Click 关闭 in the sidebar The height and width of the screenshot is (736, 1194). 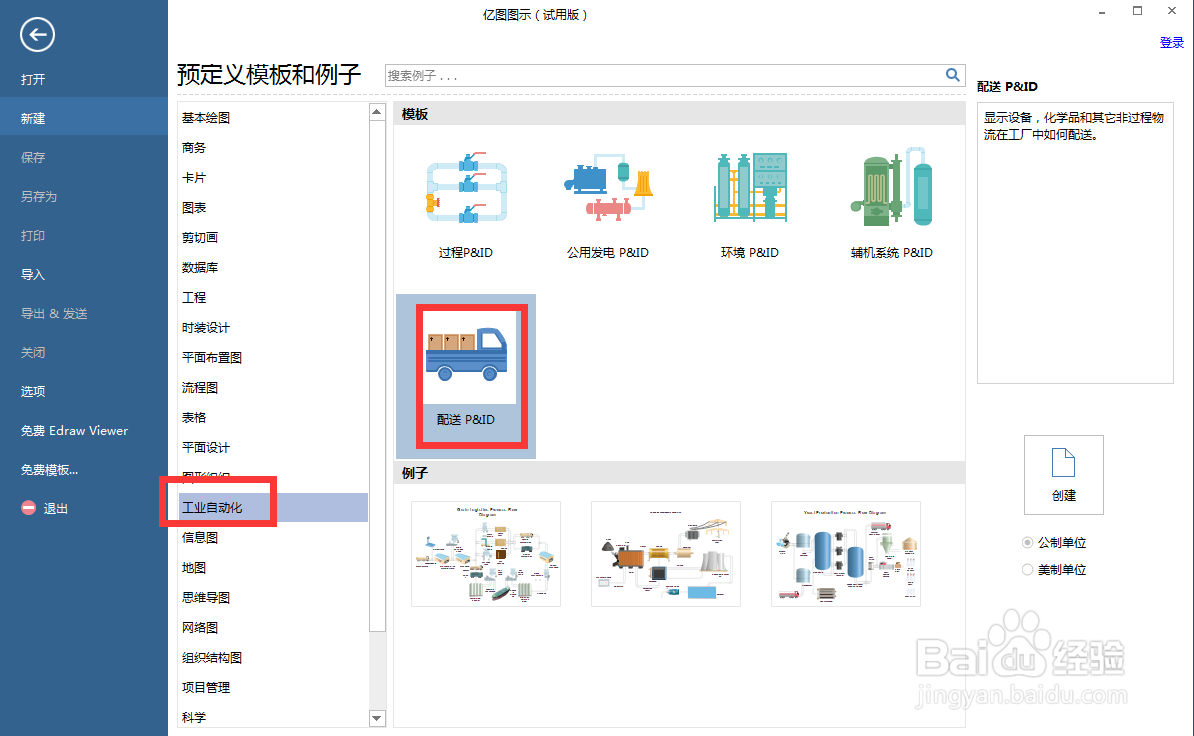(33, 352)
